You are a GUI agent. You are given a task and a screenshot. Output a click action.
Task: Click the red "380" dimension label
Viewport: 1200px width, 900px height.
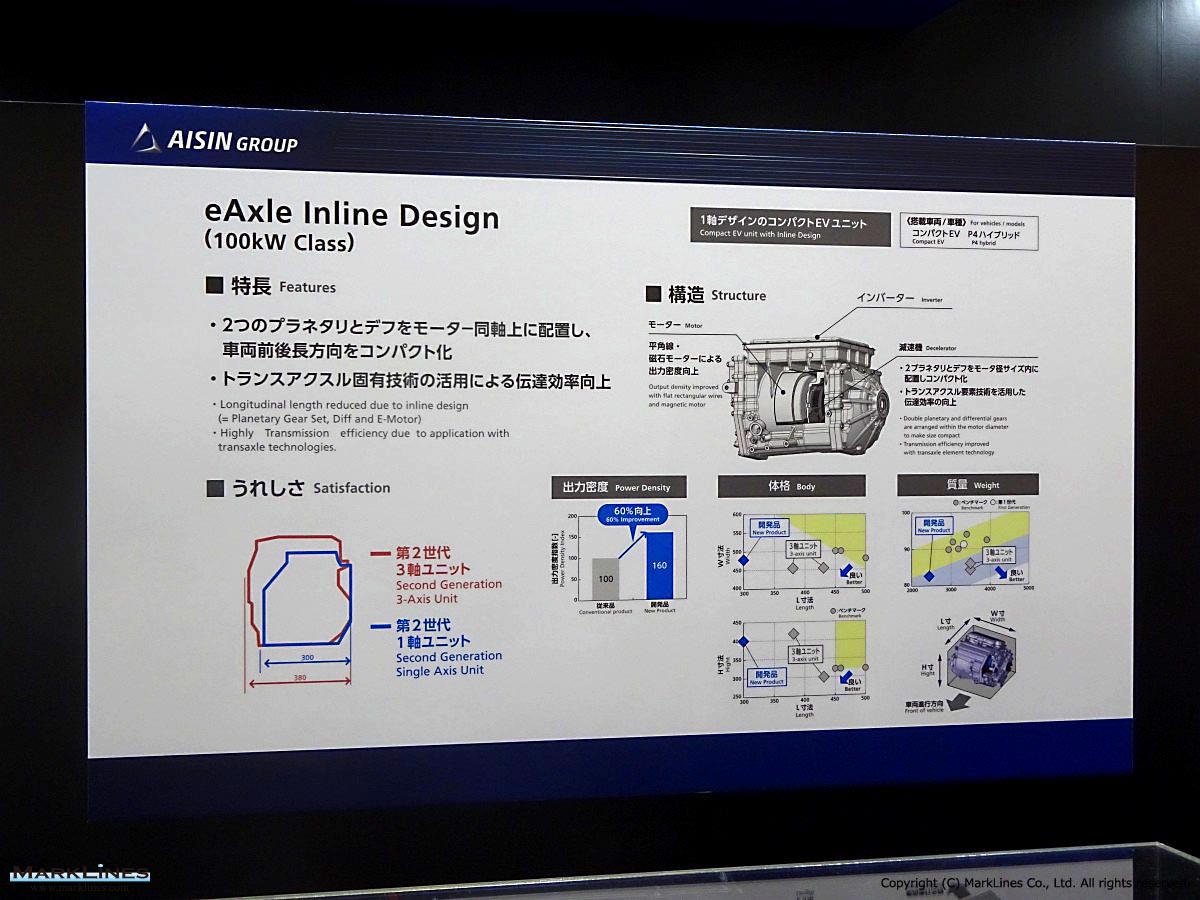pyautogui.click(x=298, y=679)
